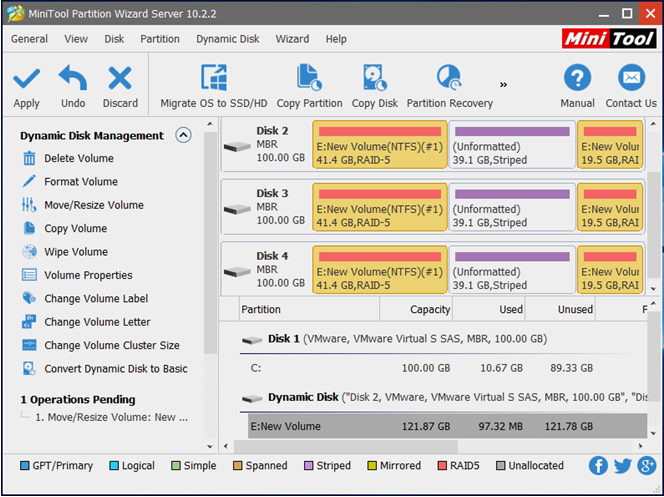
Task: Open the View menu
Action: [x=76, y=39]
